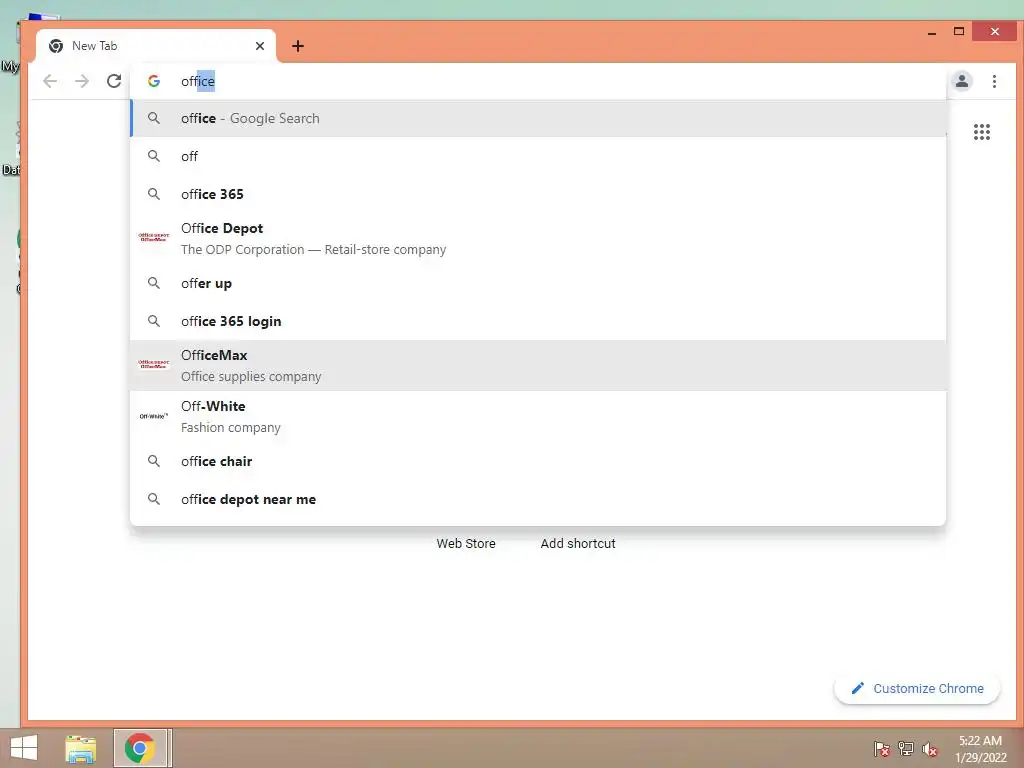
Task: Open the taskbar clock showing 5:22 AM
Action: [980, 749]
